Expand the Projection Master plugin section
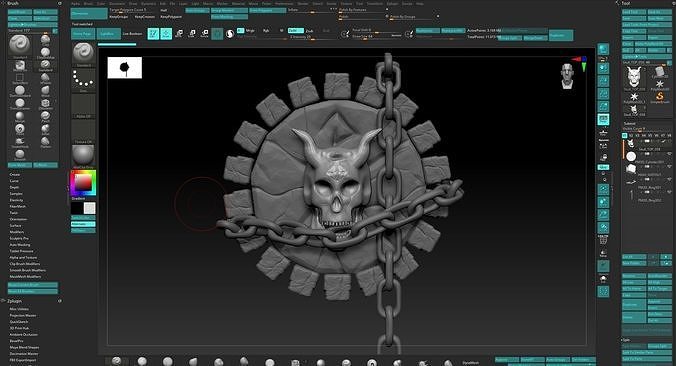 [23, 316]
